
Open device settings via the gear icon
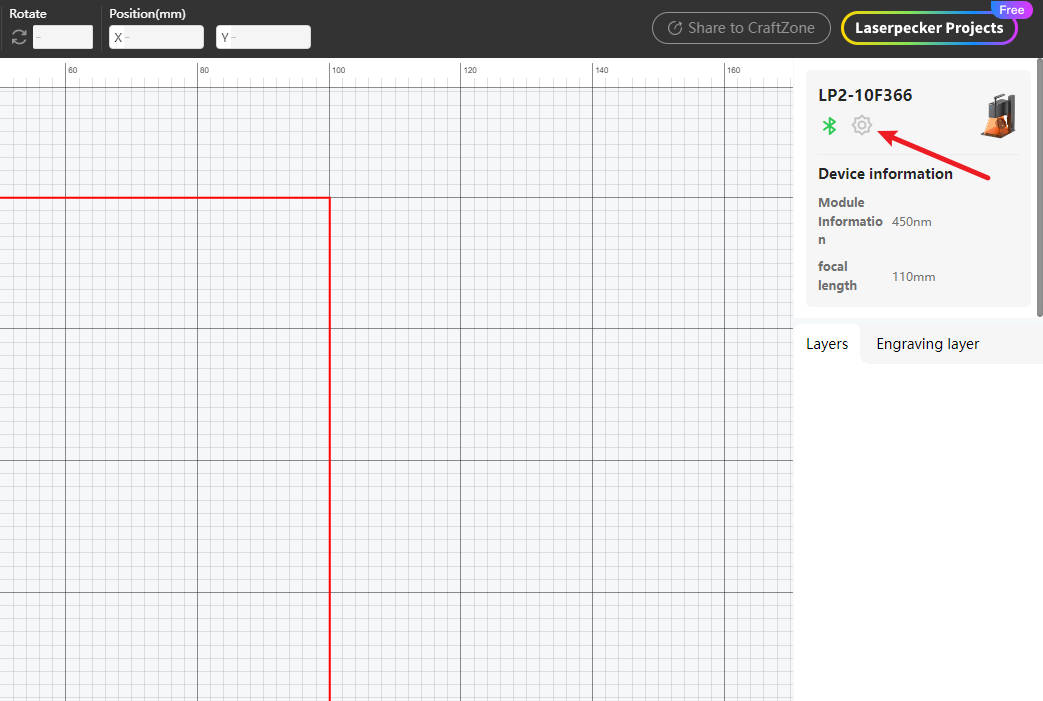pos(861,125)
